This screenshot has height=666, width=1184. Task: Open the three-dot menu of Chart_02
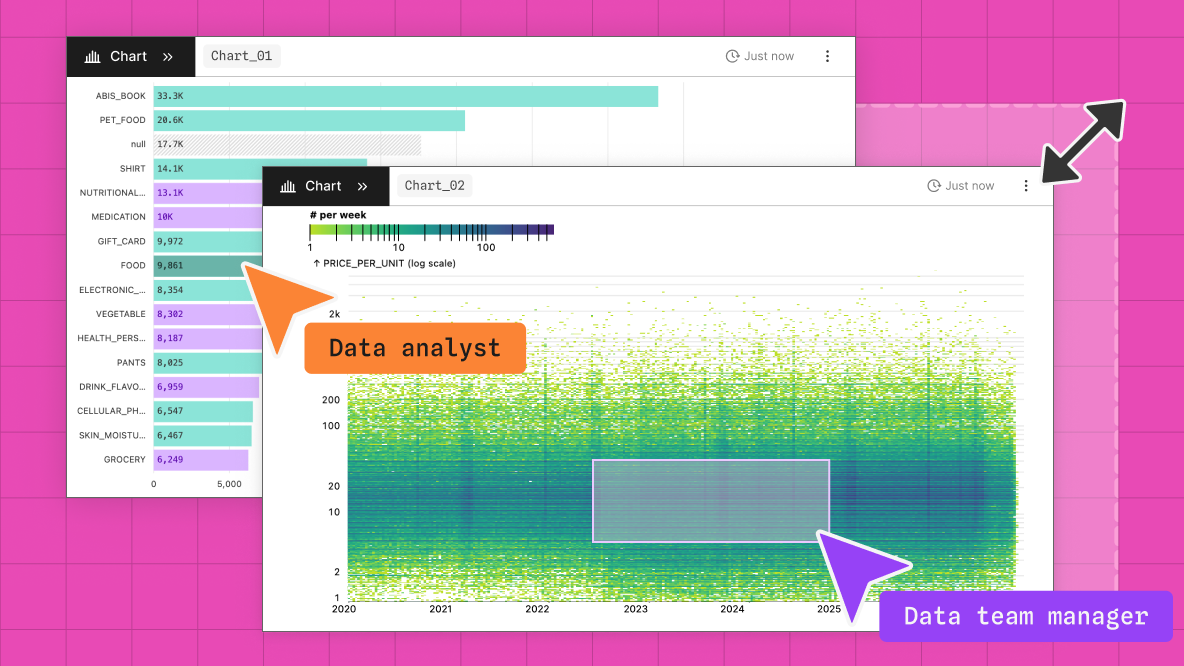point(1026,186)
